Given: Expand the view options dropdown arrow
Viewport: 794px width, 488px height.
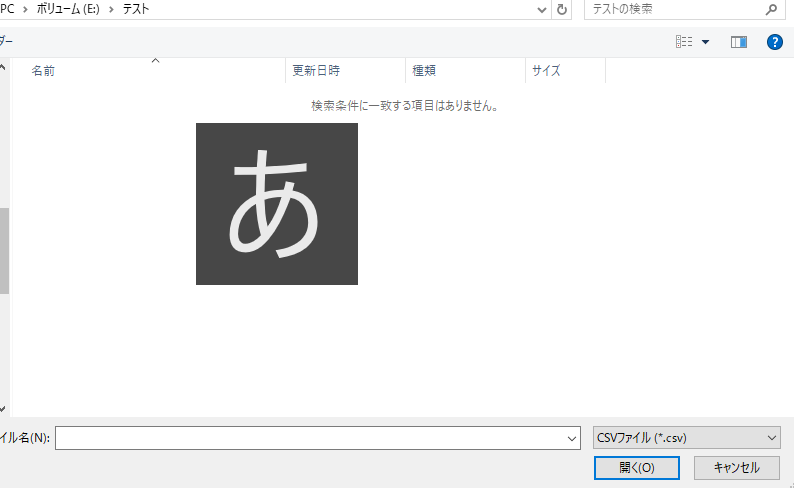Looking at the screenshot, I should coord(705,42).
